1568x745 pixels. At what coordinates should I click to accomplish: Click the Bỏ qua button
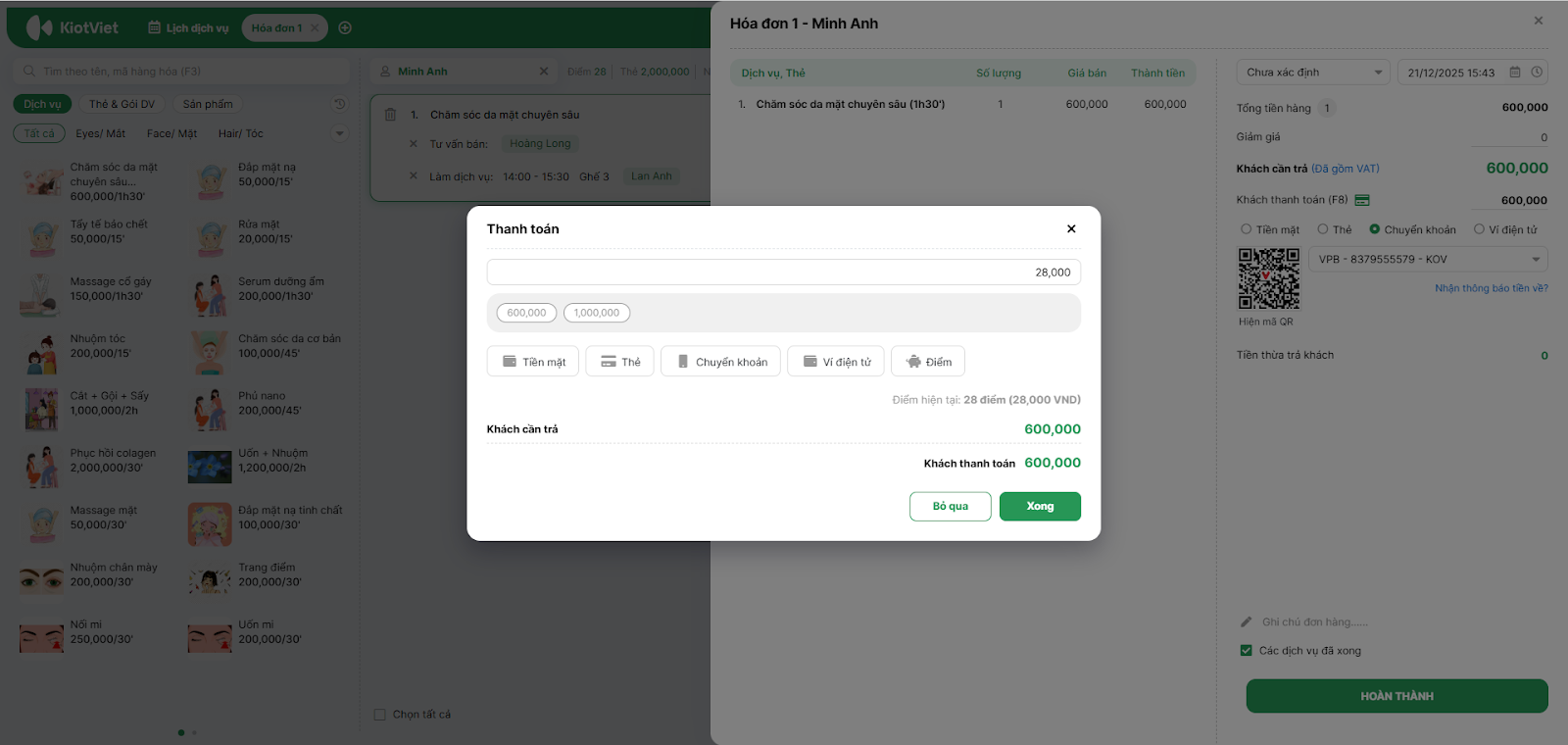[950, 506]
